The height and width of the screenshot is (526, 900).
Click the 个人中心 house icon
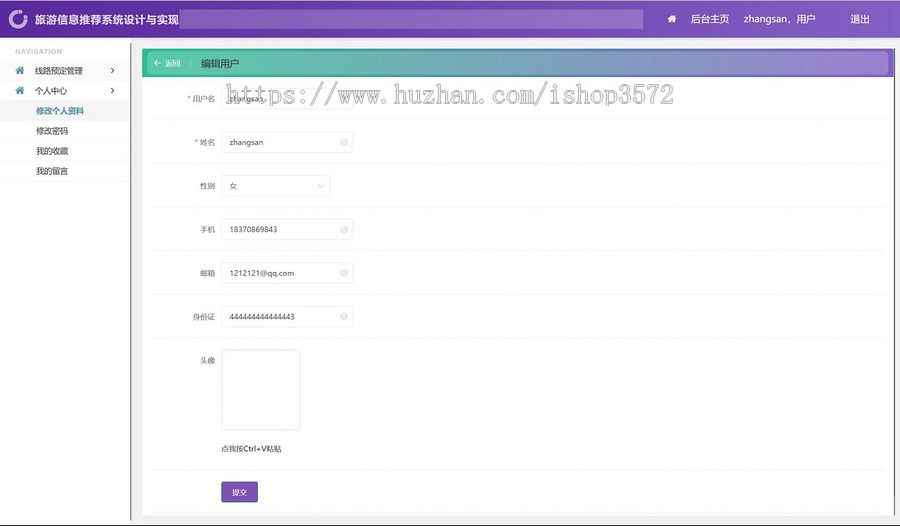20,90
